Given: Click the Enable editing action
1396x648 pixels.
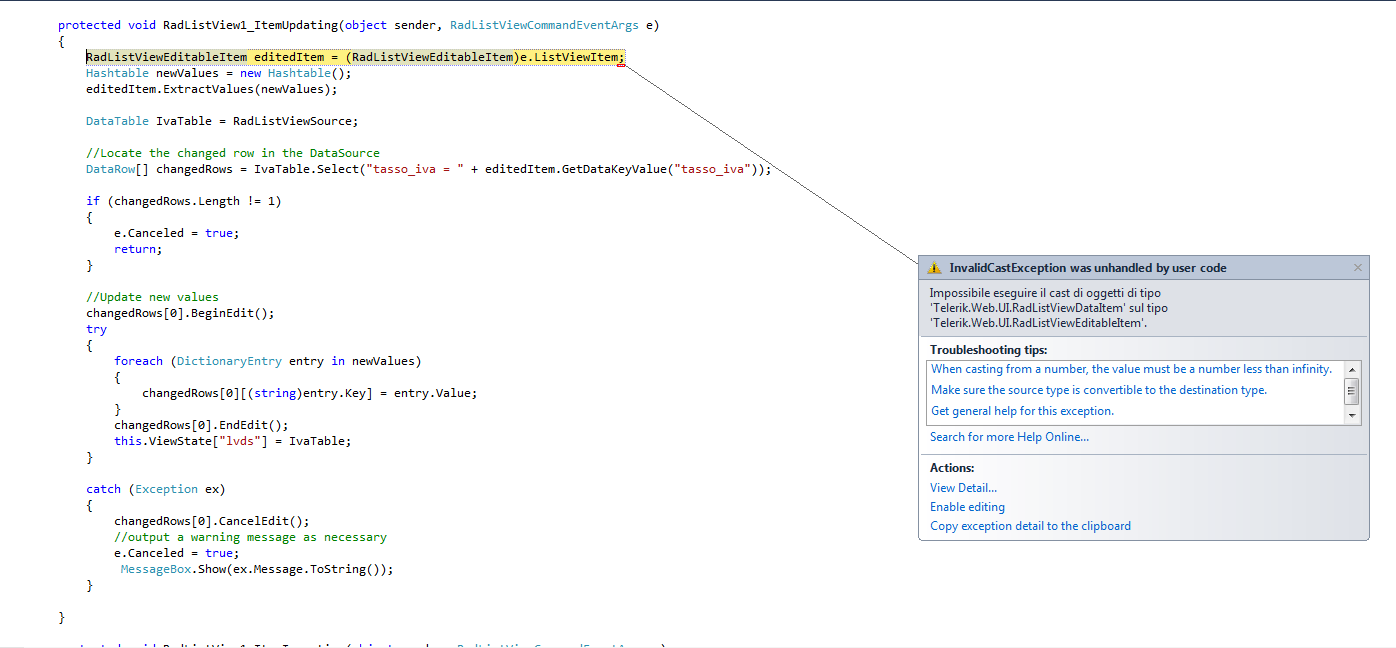Looking at the screenshot, I should (967, 507).
